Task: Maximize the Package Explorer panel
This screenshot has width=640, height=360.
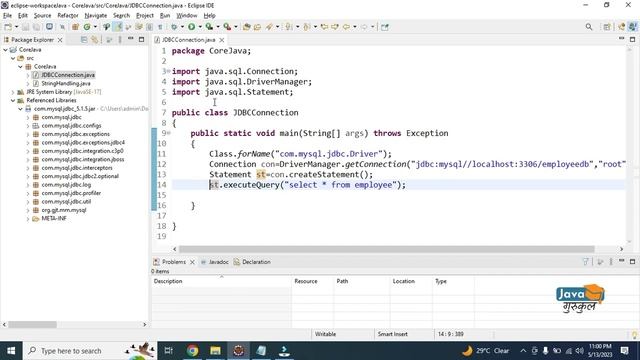Action: pyautogui.click(x=142, y=40)
